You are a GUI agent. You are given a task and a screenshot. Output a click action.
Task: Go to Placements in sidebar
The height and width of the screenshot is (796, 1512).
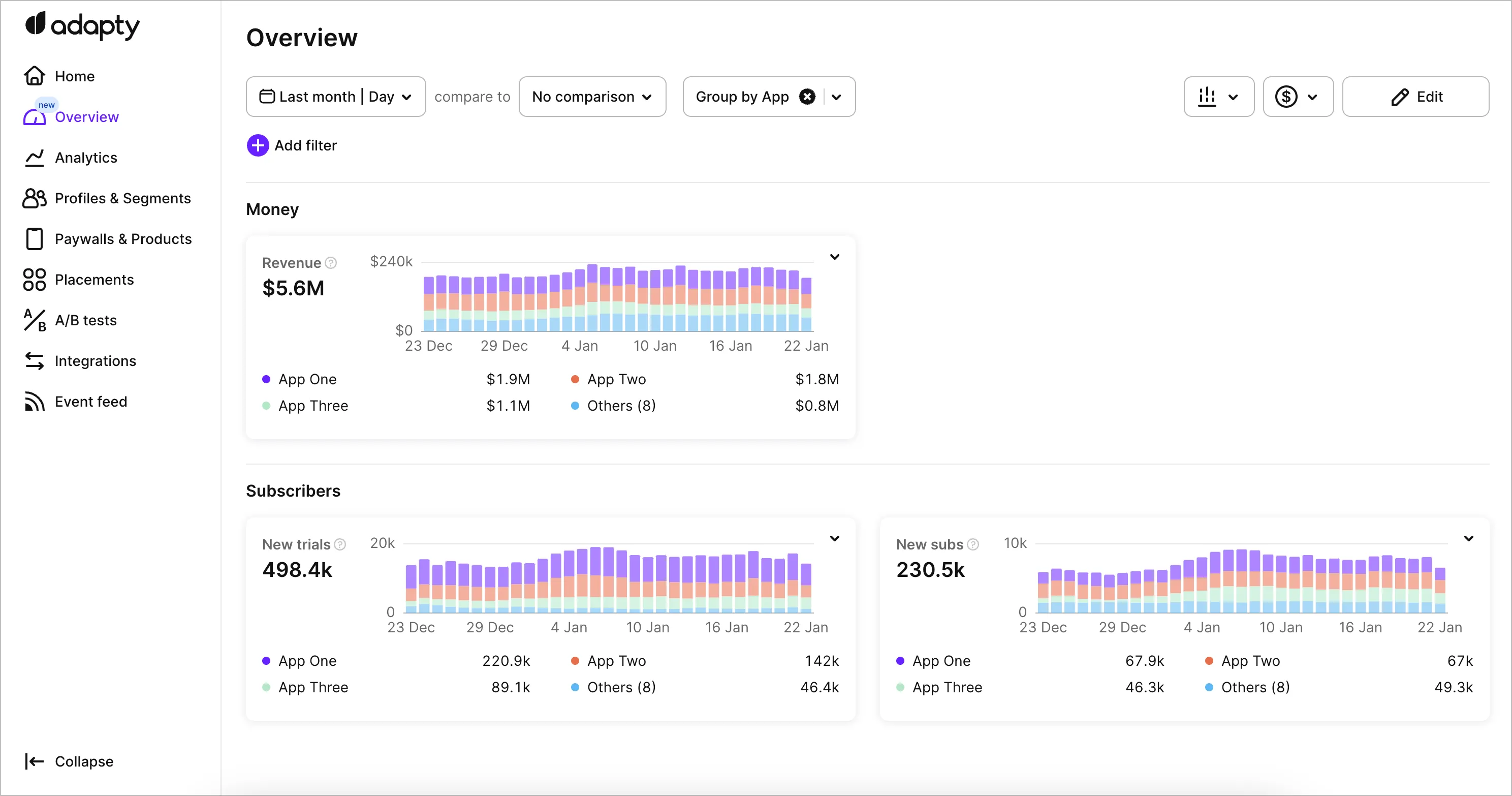pos(94,280)
